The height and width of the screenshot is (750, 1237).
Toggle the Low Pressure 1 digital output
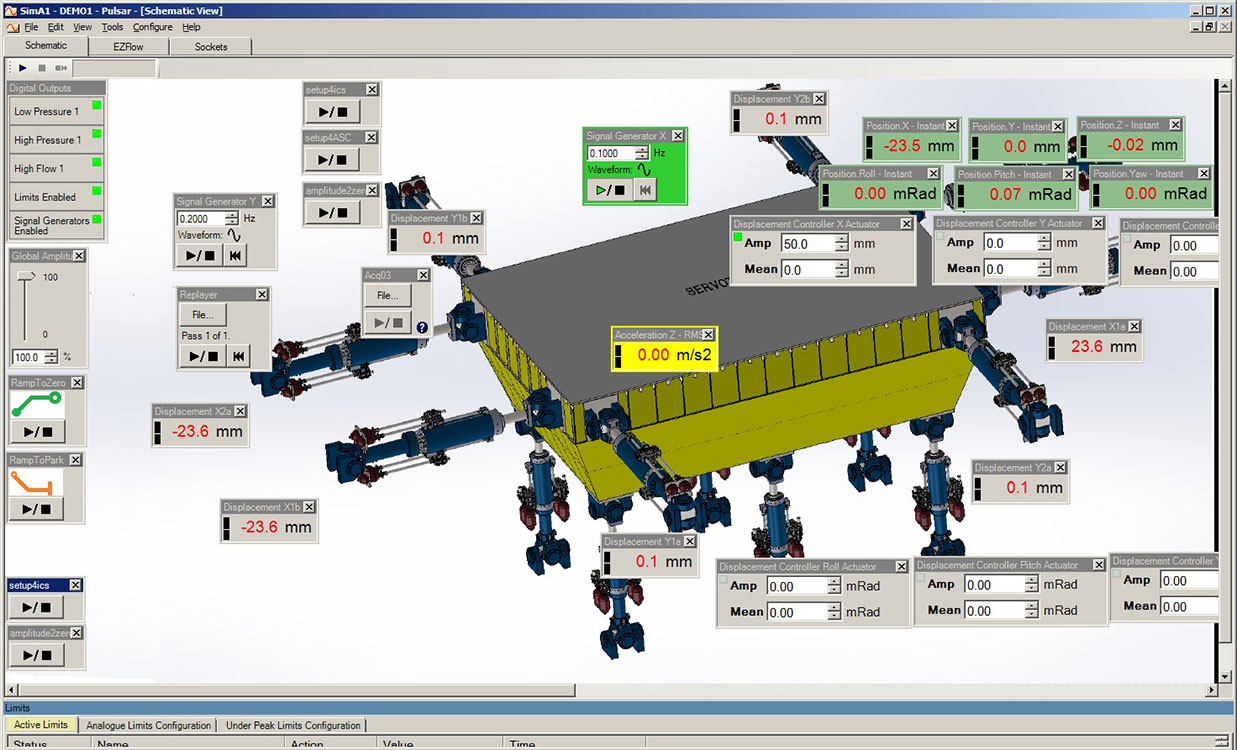click(x=97, y=105)
